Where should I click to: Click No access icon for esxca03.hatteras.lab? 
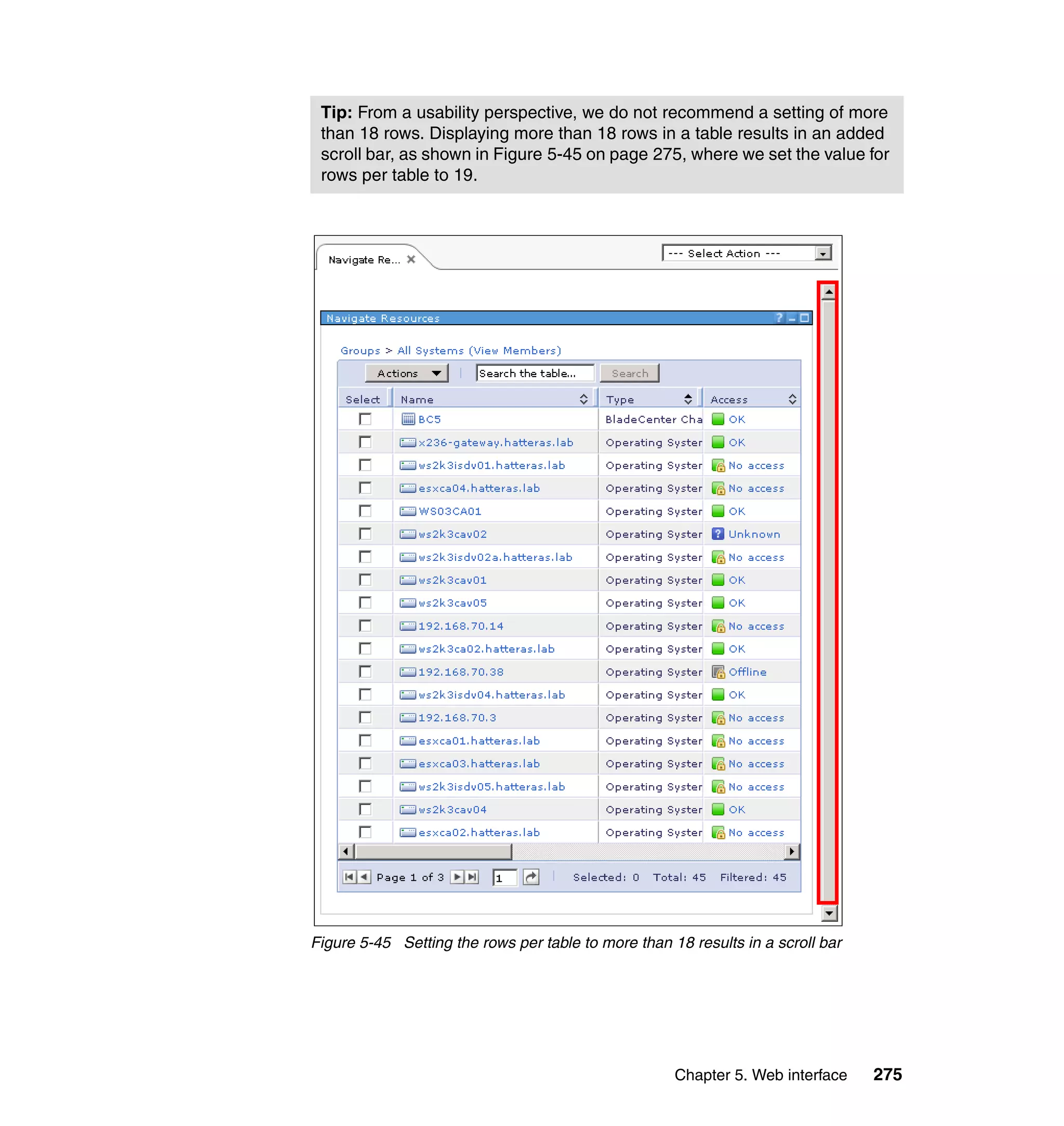click(x=719, y=763)
